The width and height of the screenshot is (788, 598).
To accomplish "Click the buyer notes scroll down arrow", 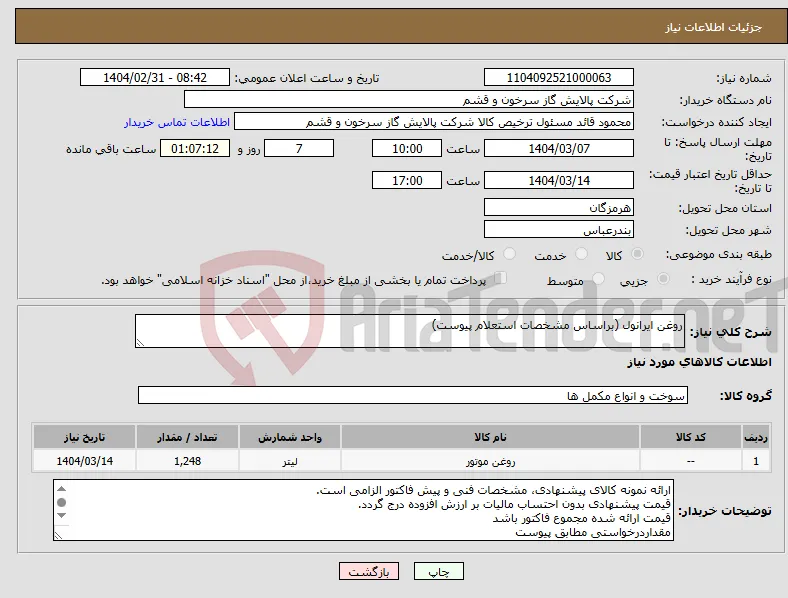I will tap(62, 515).
